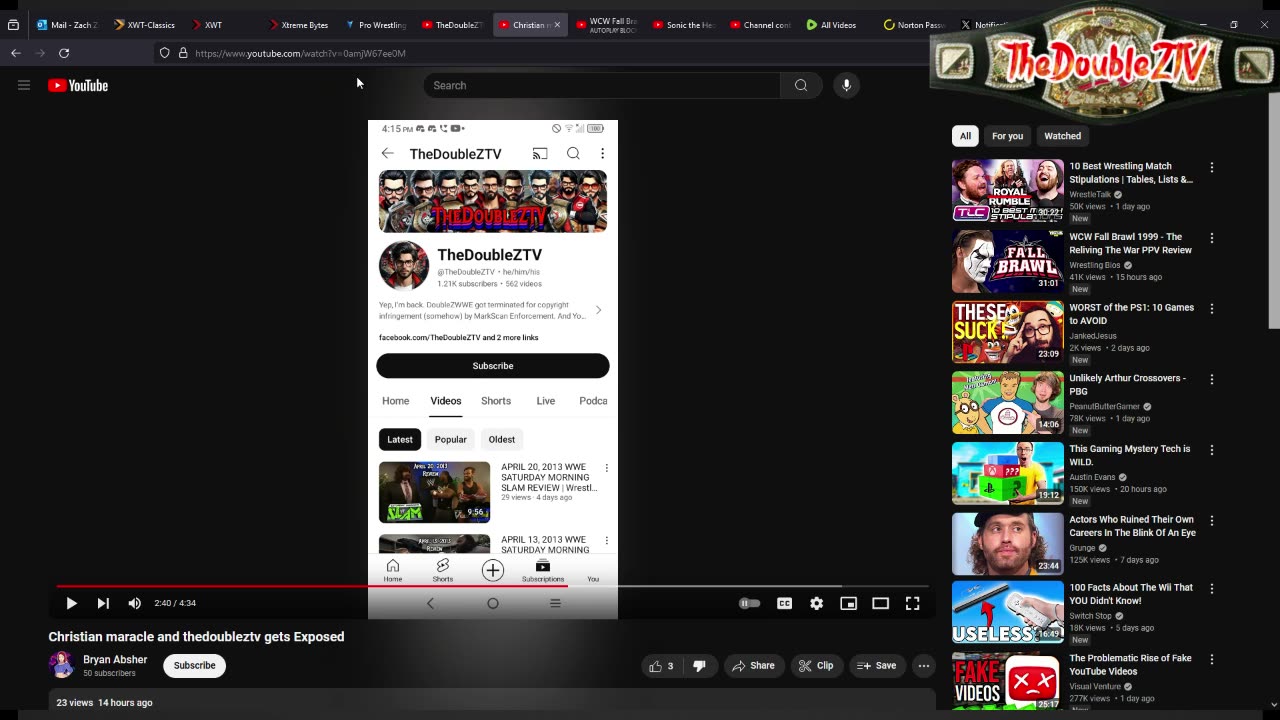The image size is (1280, 720).
Task: Click the browser address bar URL
Action: 300,53
